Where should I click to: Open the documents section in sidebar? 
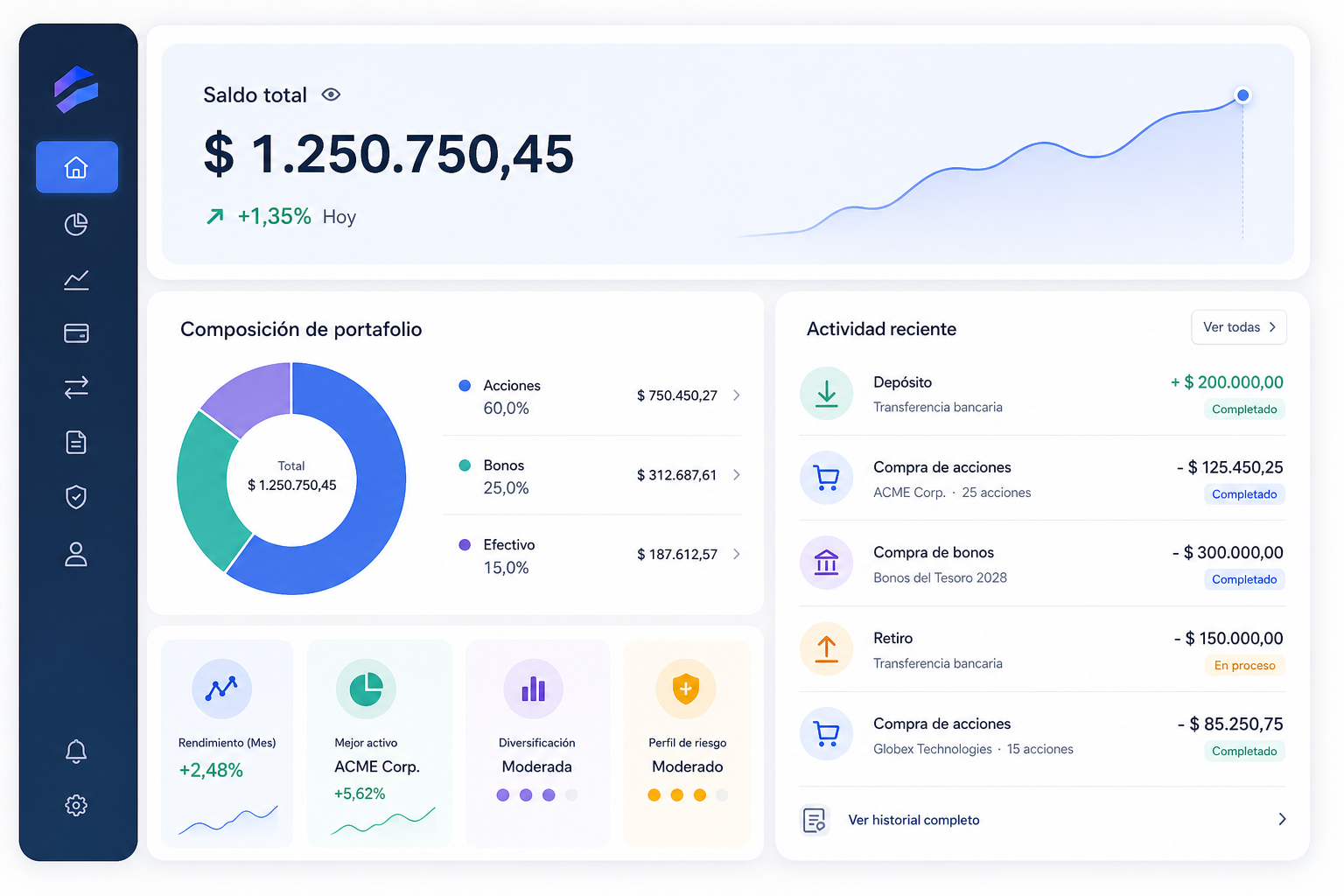[76, 443]
